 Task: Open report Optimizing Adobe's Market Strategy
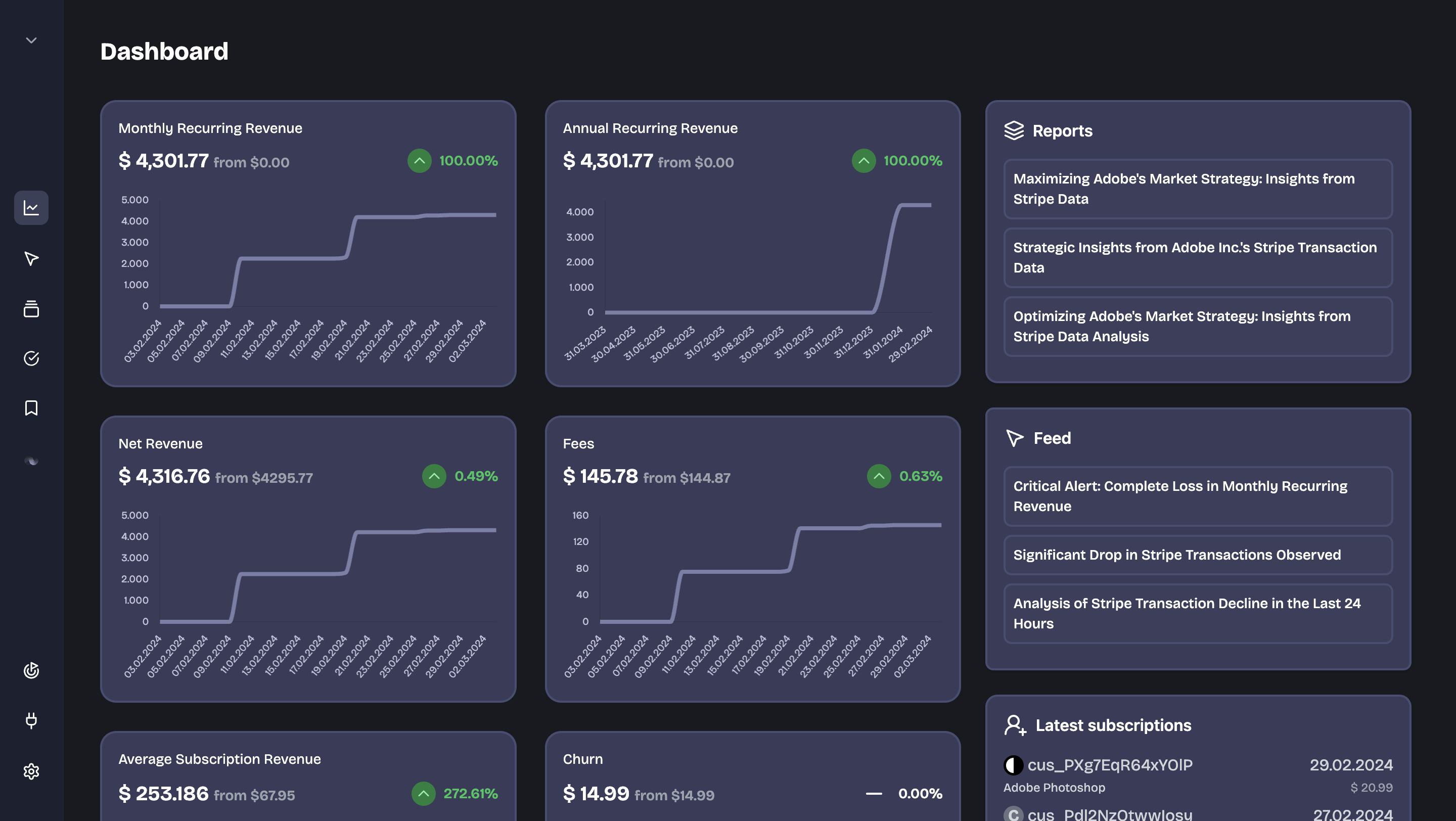[x=1198, y=327]
